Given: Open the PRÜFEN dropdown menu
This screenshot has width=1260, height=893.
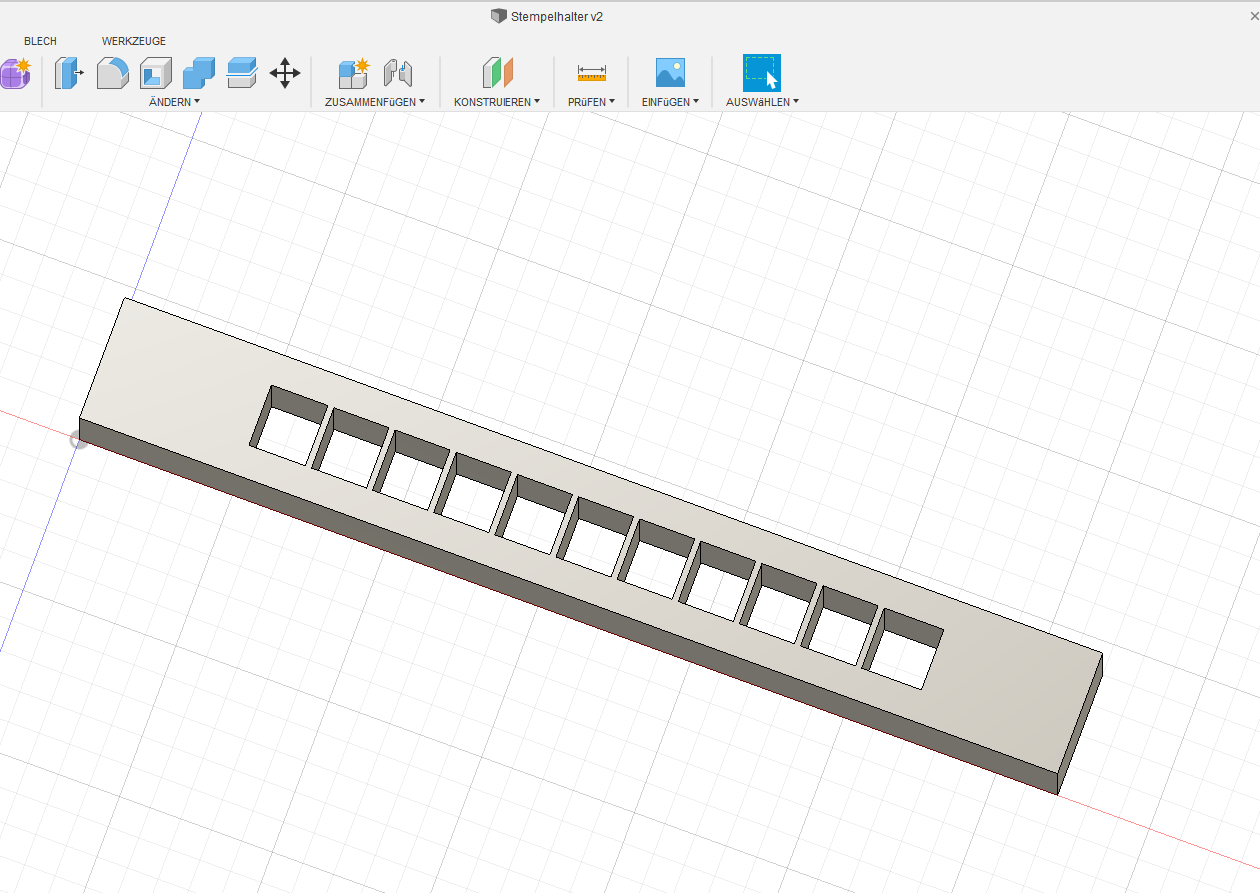Looking at the screenshot, I should [x=591, y=102].
